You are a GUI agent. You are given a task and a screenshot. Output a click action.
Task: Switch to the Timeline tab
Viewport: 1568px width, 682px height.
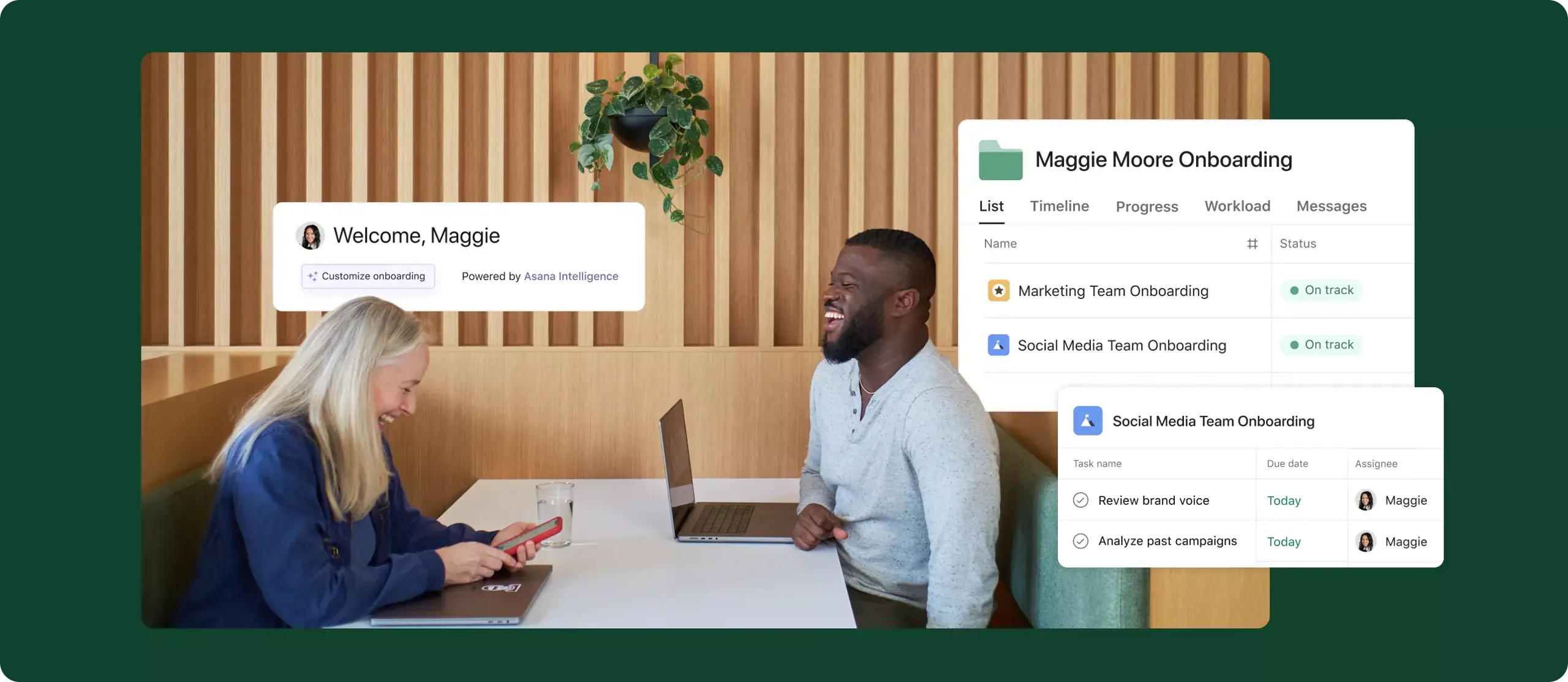click(1060, 207)
